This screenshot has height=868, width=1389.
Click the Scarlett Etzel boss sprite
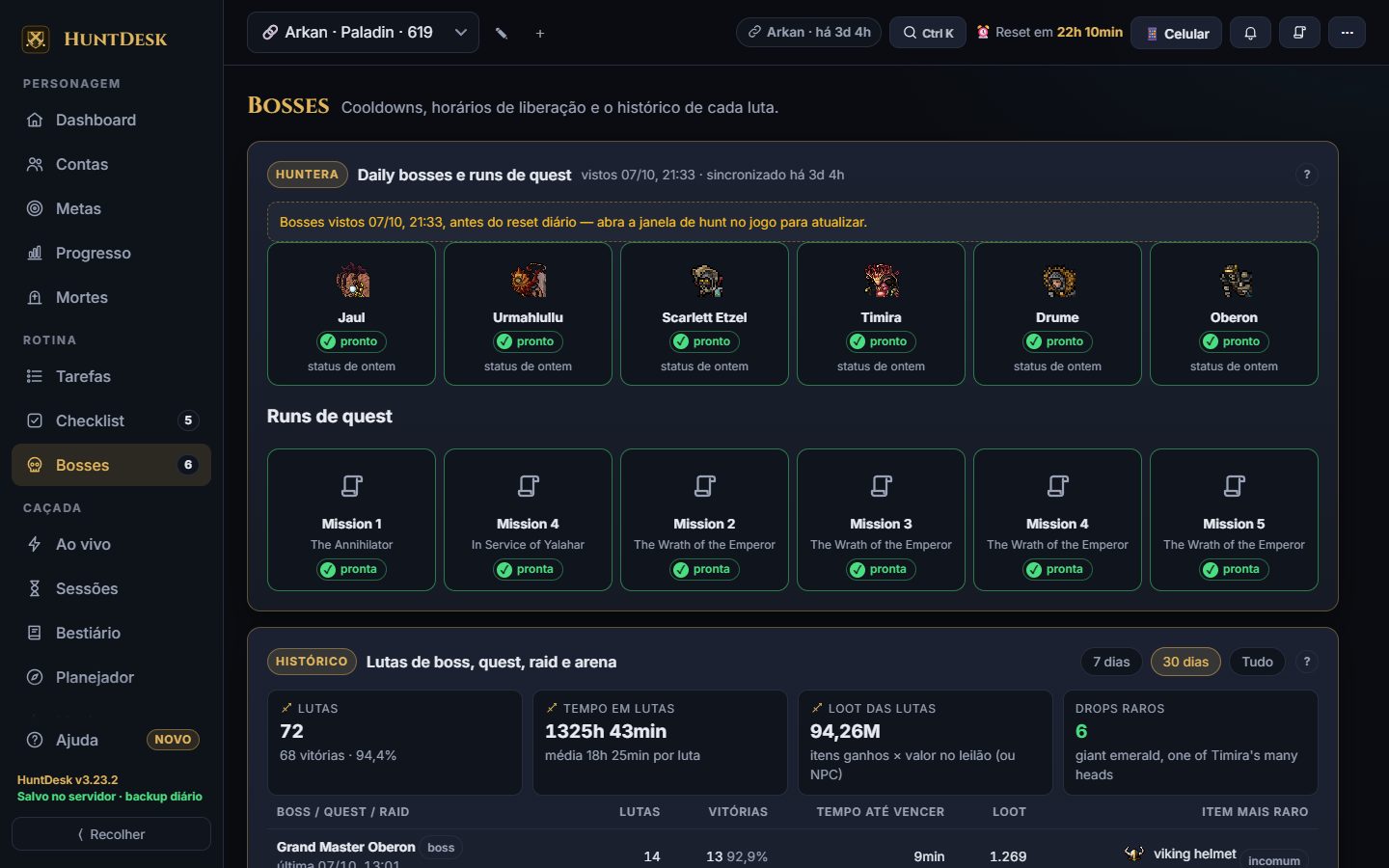pyautogui.click(x=705, y=281)
